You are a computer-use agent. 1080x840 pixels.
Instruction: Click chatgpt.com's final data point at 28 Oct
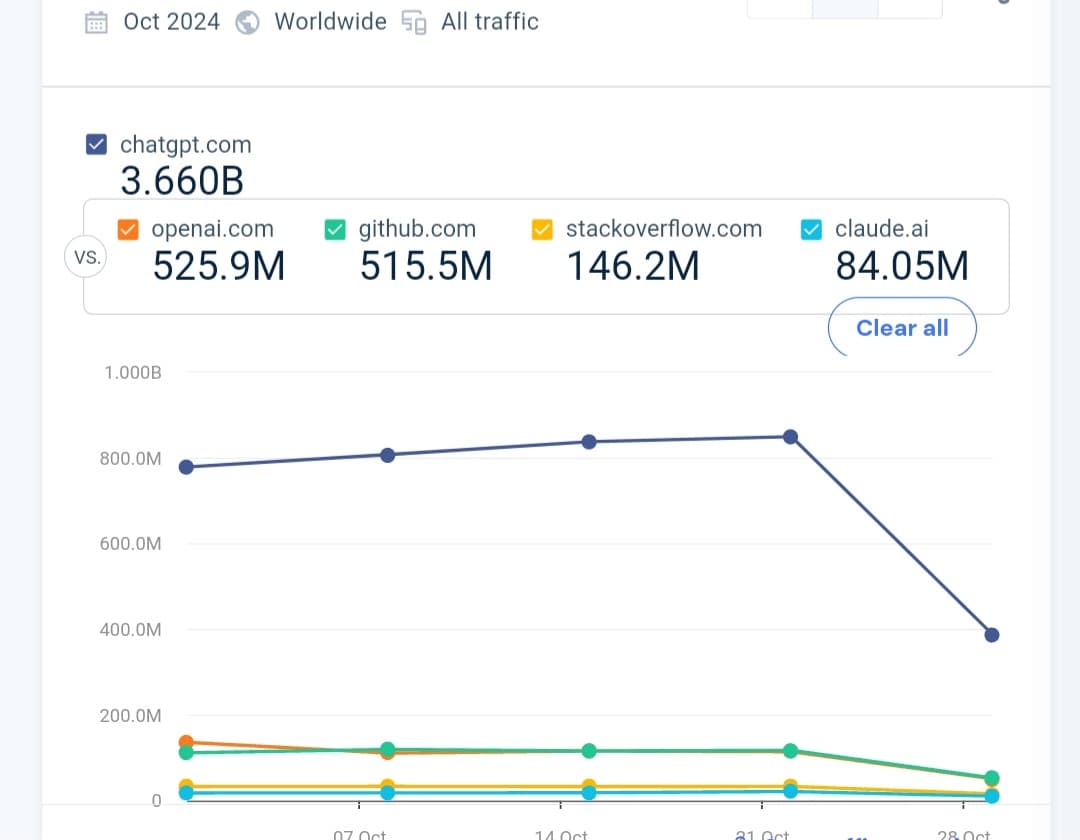(991, 635)
